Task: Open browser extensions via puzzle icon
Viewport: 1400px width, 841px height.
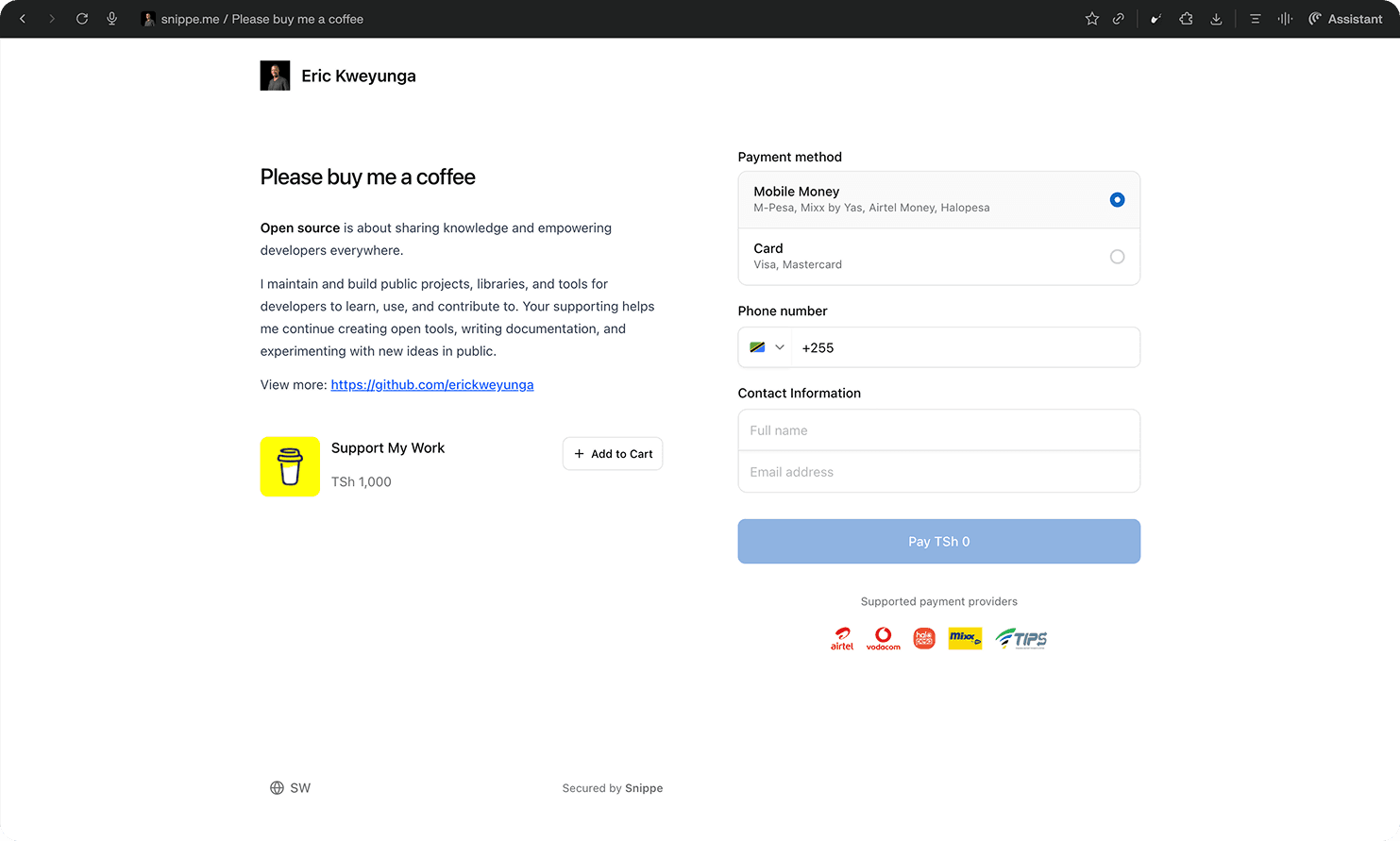Action: 1186,18
